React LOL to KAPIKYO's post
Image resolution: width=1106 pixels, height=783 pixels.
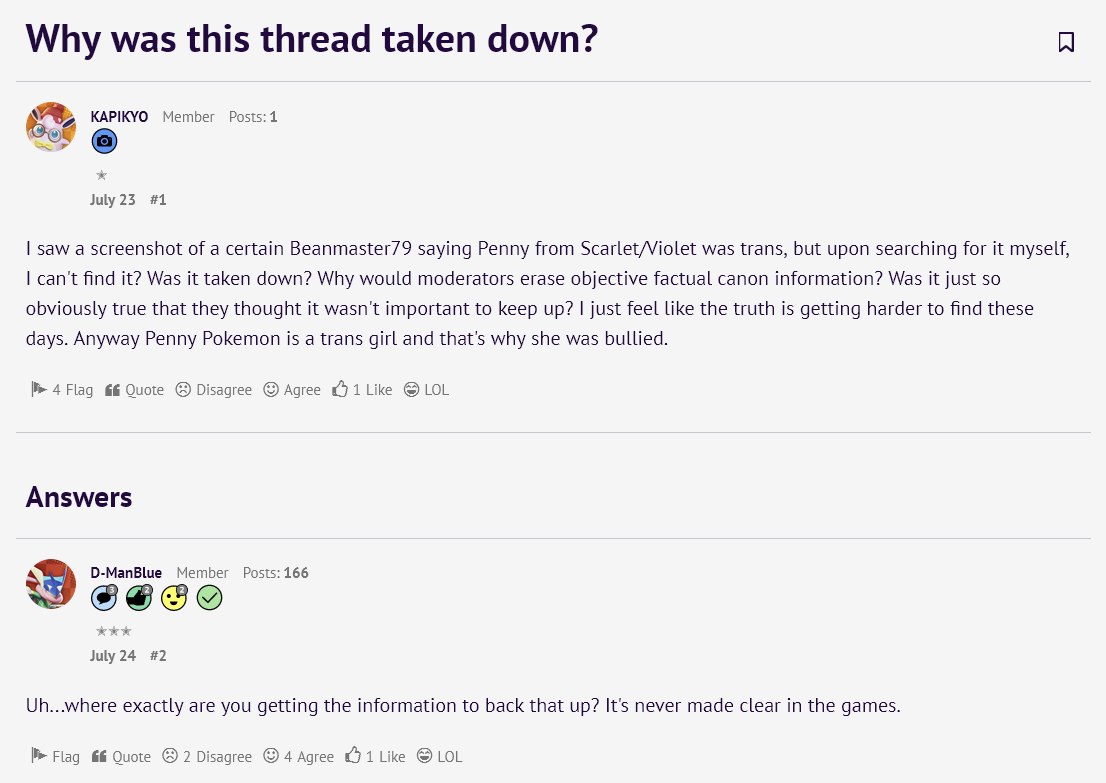pyautogui.click(x=426, y=389)
